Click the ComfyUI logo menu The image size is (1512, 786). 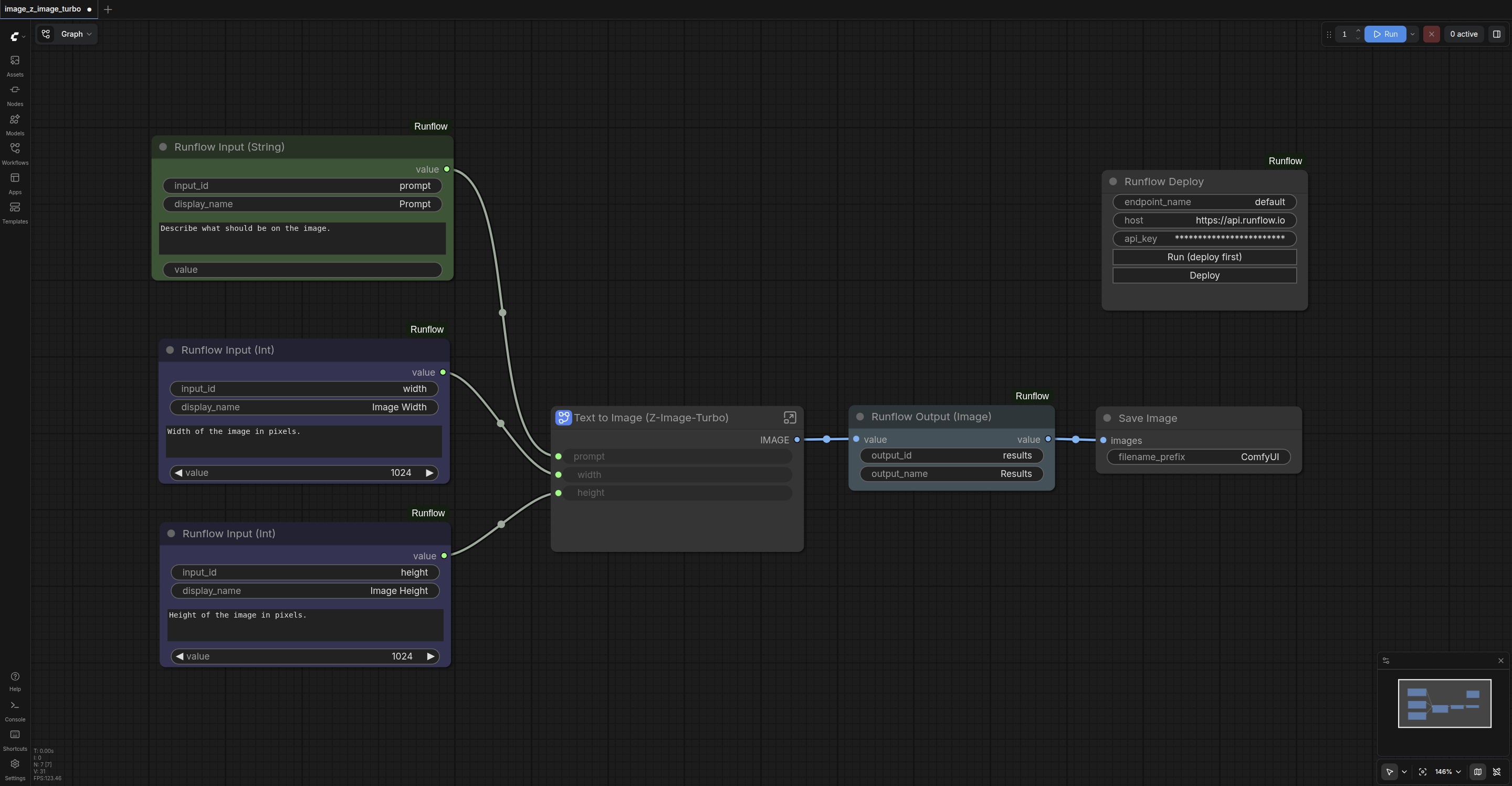click(15, 36)
